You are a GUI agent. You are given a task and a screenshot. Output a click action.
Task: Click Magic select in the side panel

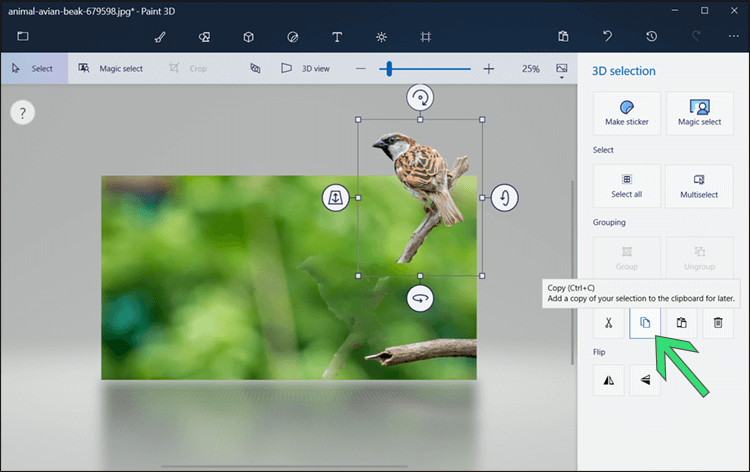coord(699,113)
